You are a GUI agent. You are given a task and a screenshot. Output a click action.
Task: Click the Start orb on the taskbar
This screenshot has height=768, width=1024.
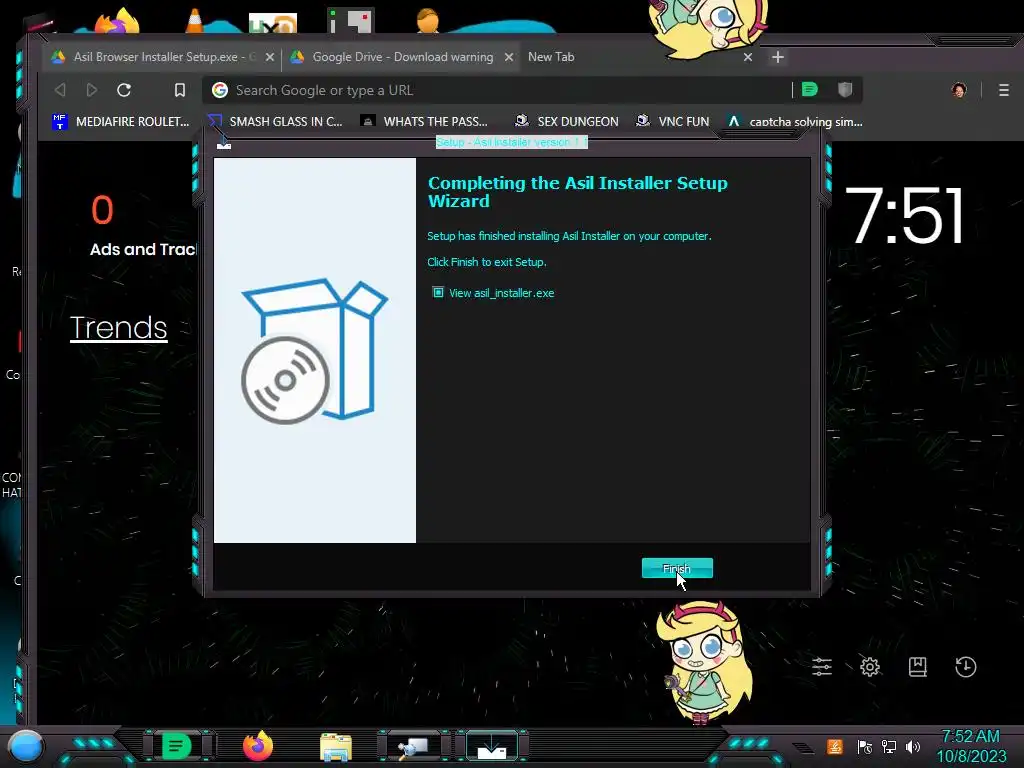coord(25,746)
